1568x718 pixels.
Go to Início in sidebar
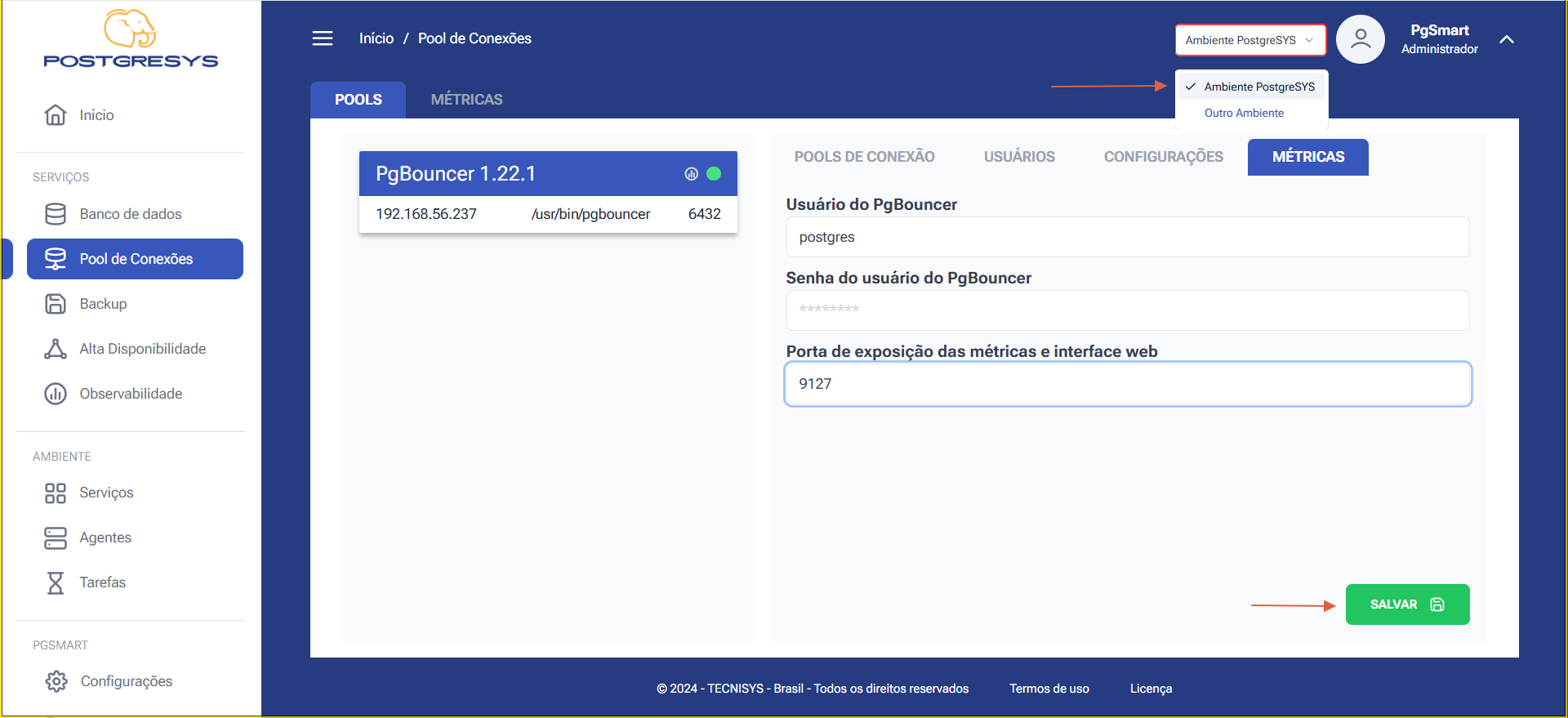click(x=96, y=115)
